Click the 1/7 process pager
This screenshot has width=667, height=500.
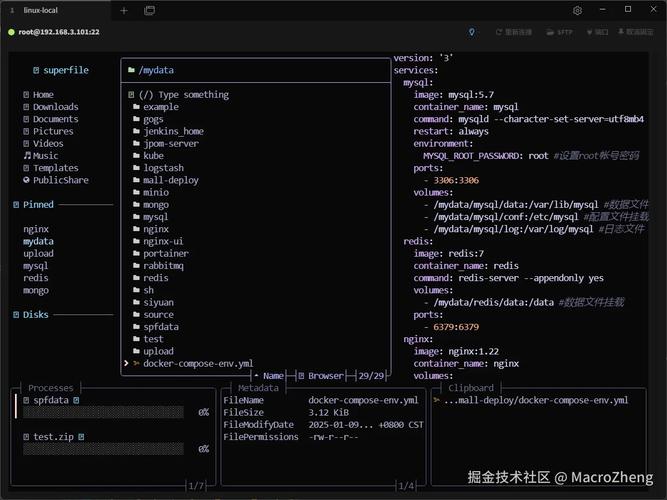(x=197, y=486)
